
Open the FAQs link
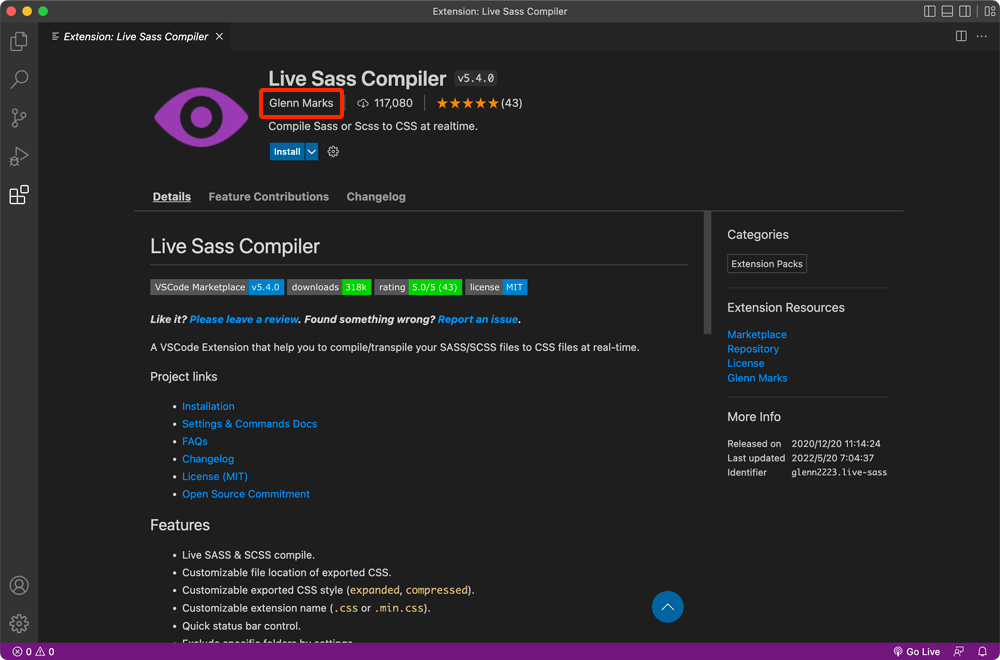195,441
